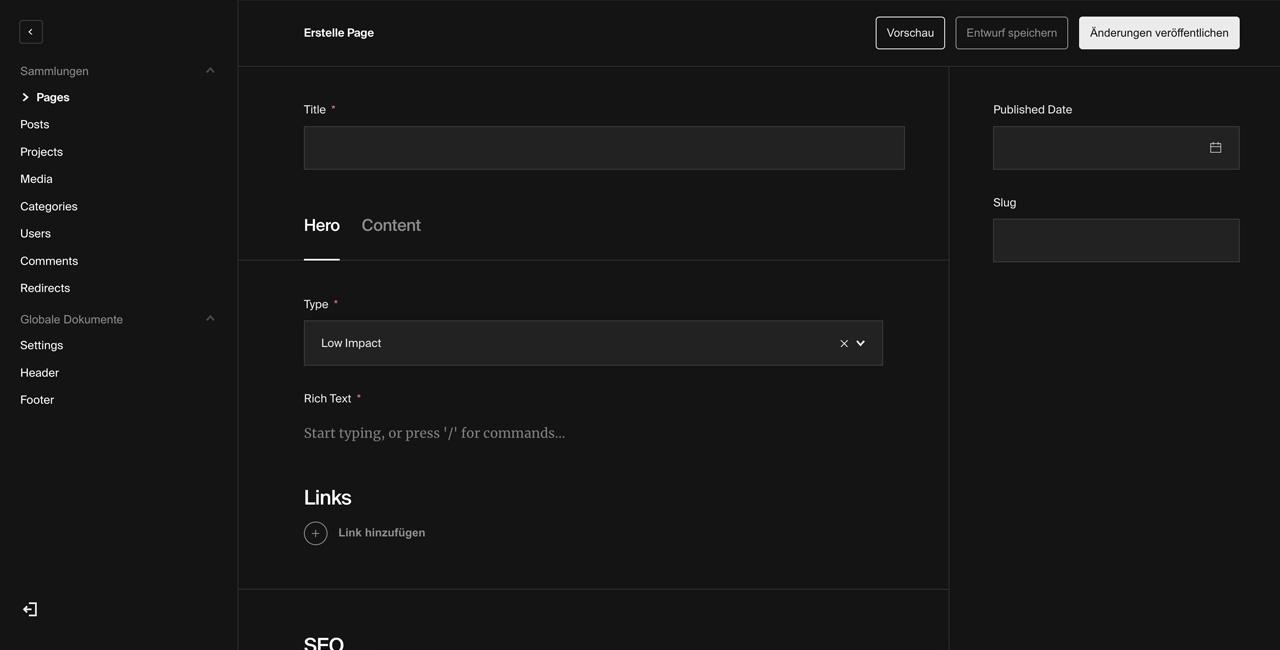Collapse the Sammlungen section
1280x650 pixels.
(210, 70)
